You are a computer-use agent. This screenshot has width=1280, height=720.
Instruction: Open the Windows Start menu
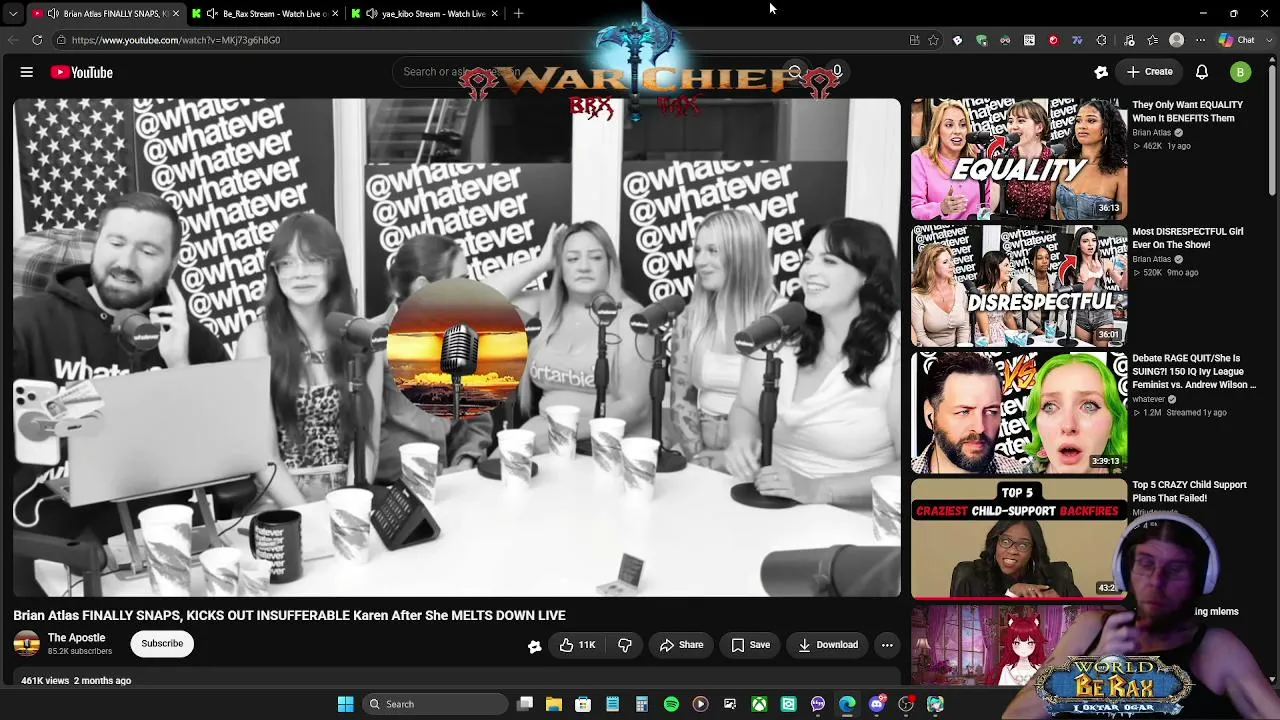coord(345,704)
